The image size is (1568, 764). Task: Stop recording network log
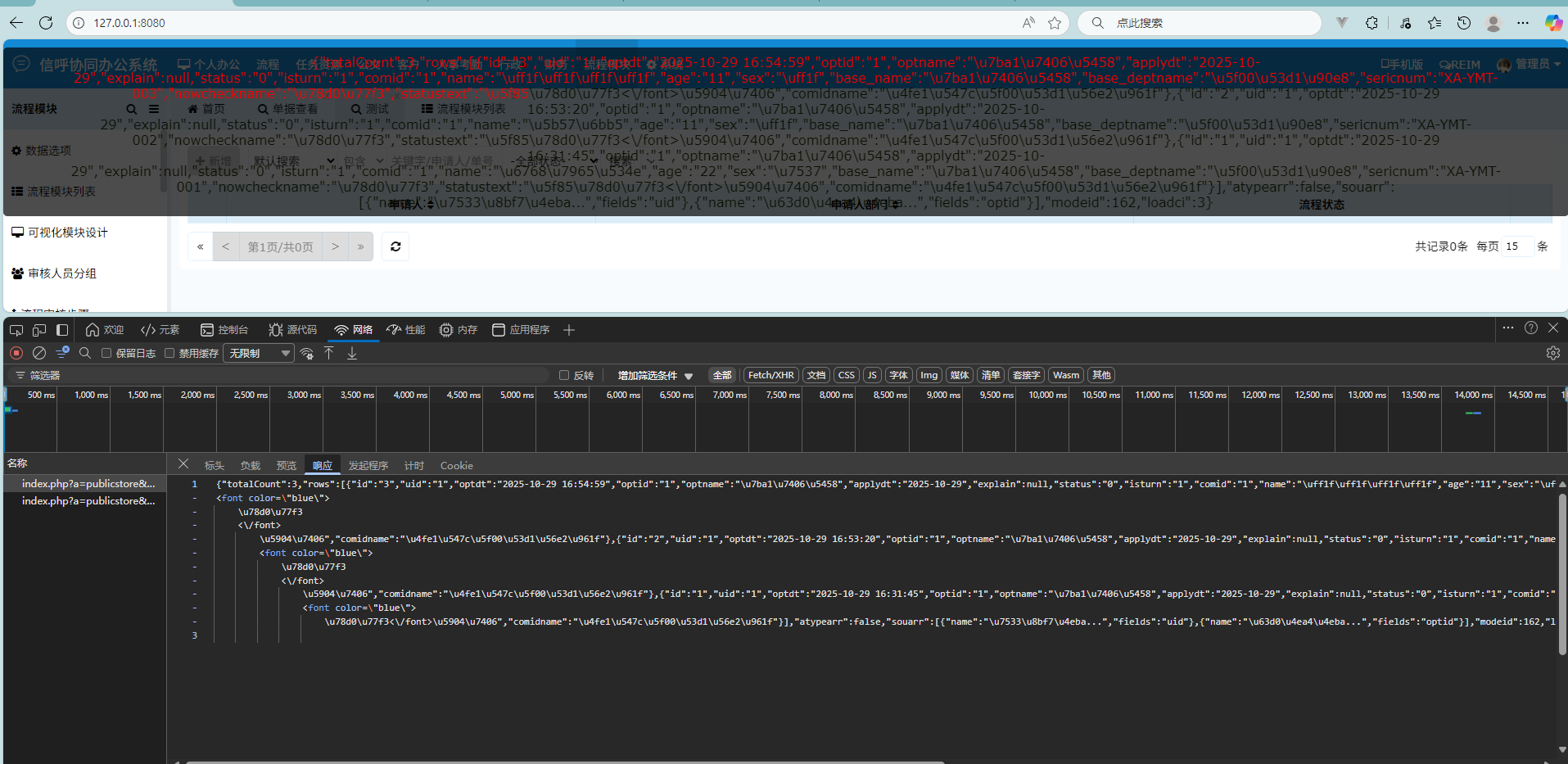16,353
